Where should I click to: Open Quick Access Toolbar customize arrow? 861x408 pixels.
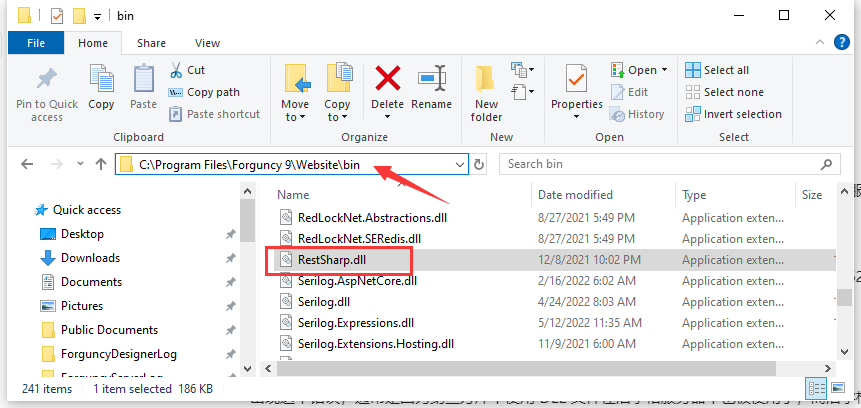click(97, 16)
